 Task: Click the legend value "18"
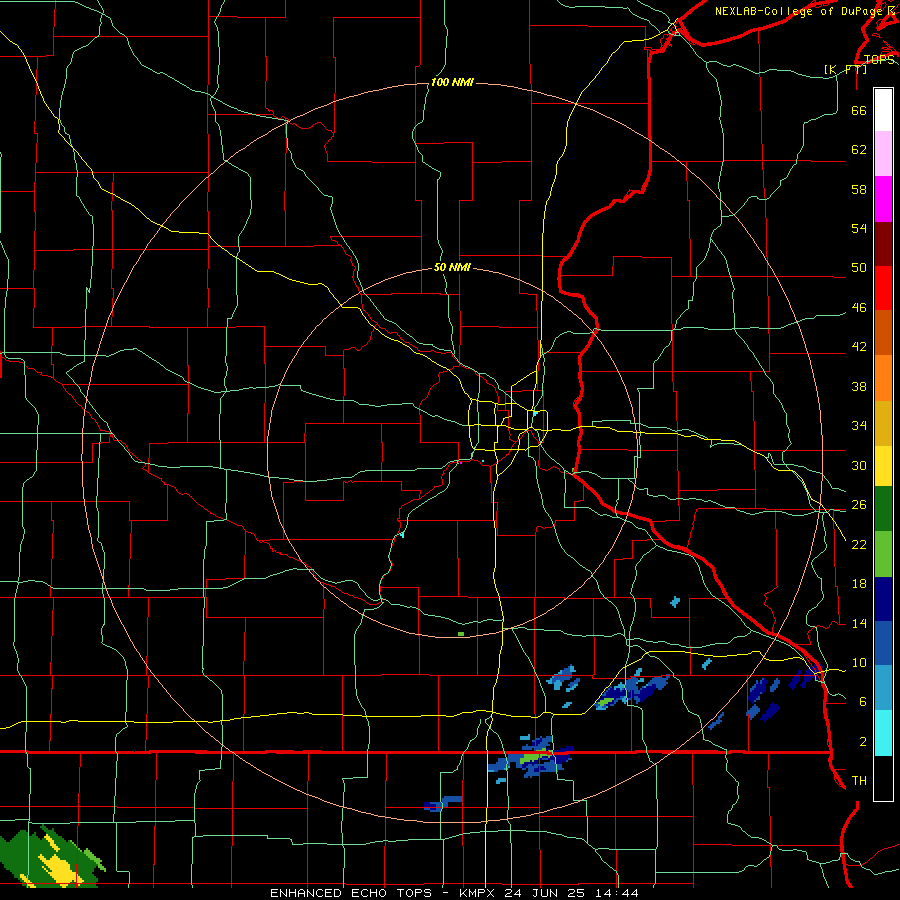point(859,584)
